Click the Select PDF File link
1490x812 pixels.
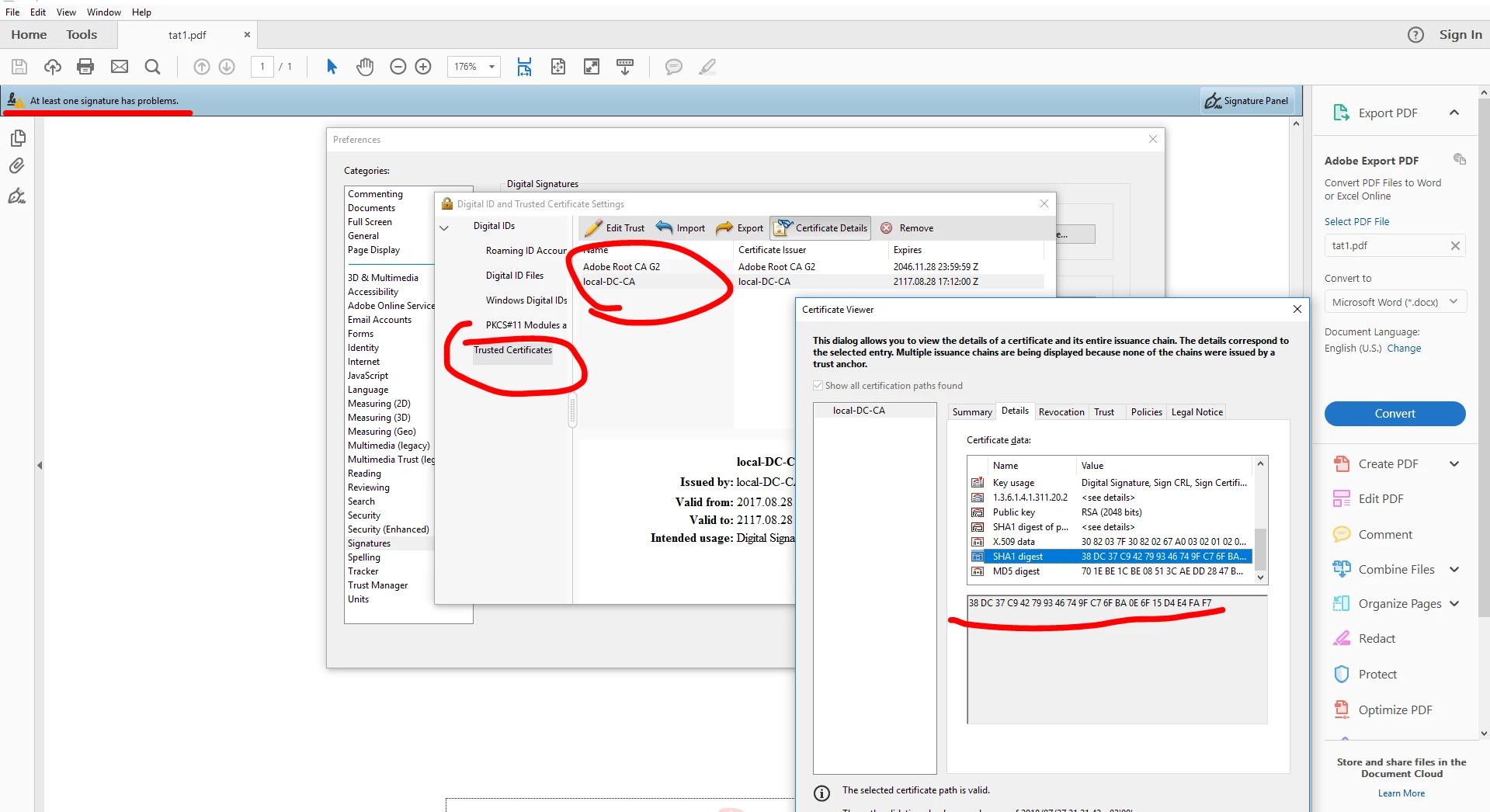coord(1357,222)
